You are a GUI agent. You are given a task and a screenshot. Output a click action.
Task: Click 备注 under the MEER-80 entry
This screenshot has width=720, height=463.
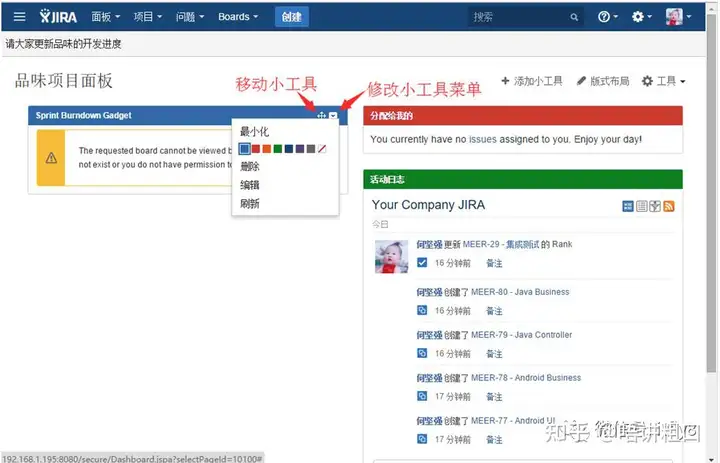[494, 311]
